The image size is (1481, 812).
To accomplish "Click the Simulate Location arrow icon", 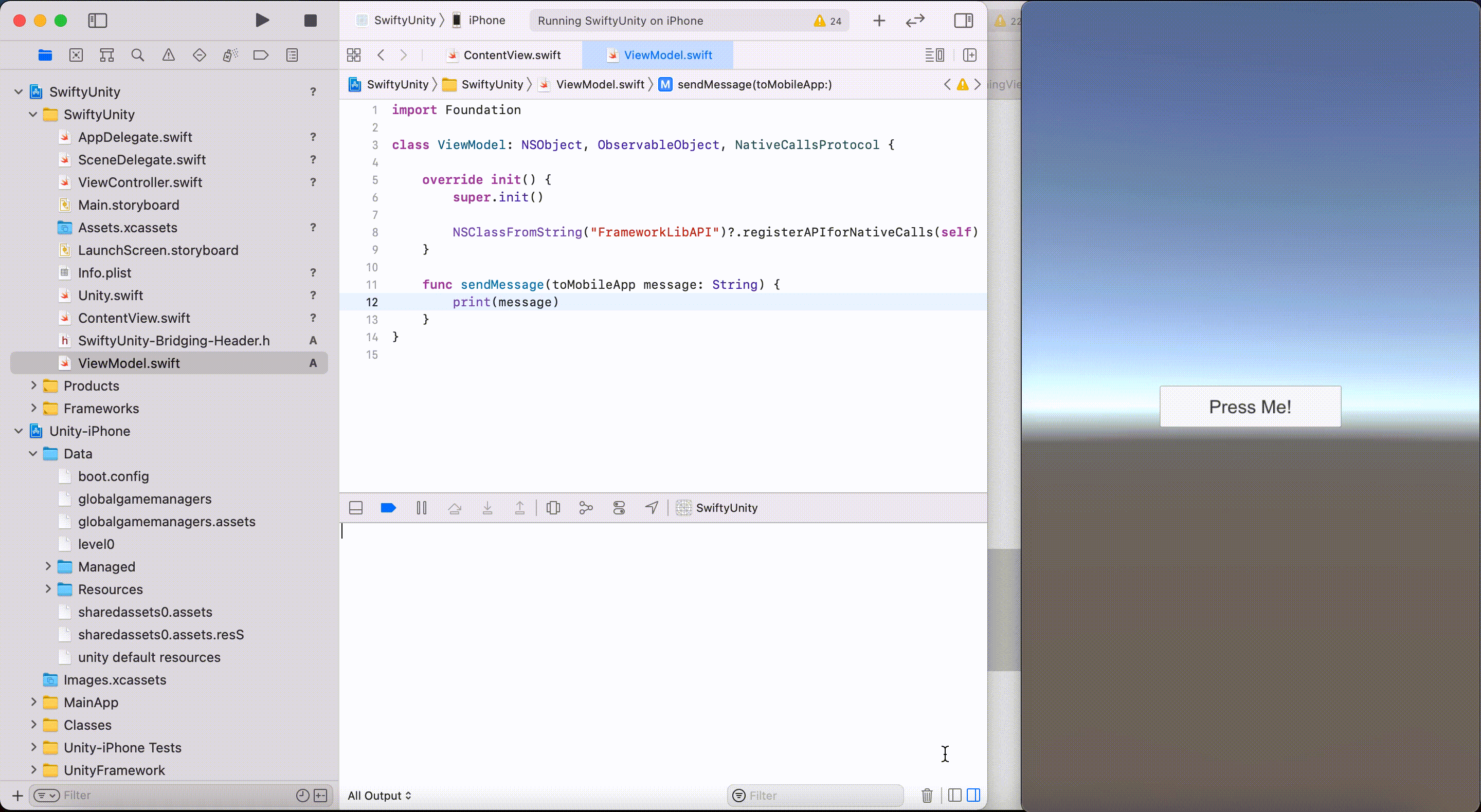I will [x=652, y=508].
